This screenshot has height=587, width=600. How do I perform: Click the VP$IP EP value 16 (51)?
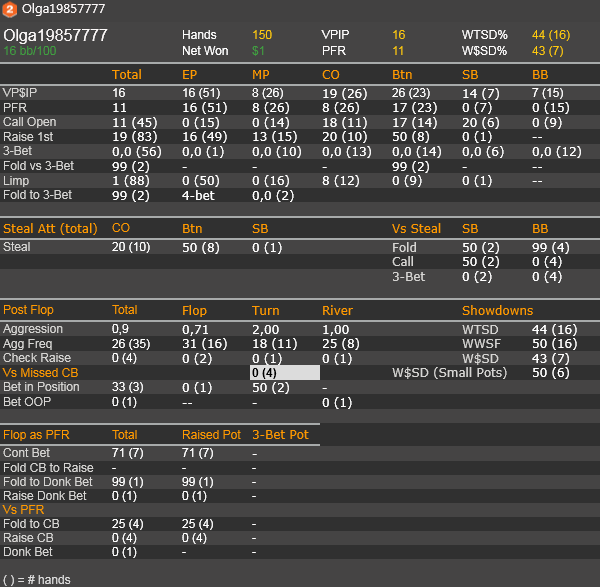[201, 93]
